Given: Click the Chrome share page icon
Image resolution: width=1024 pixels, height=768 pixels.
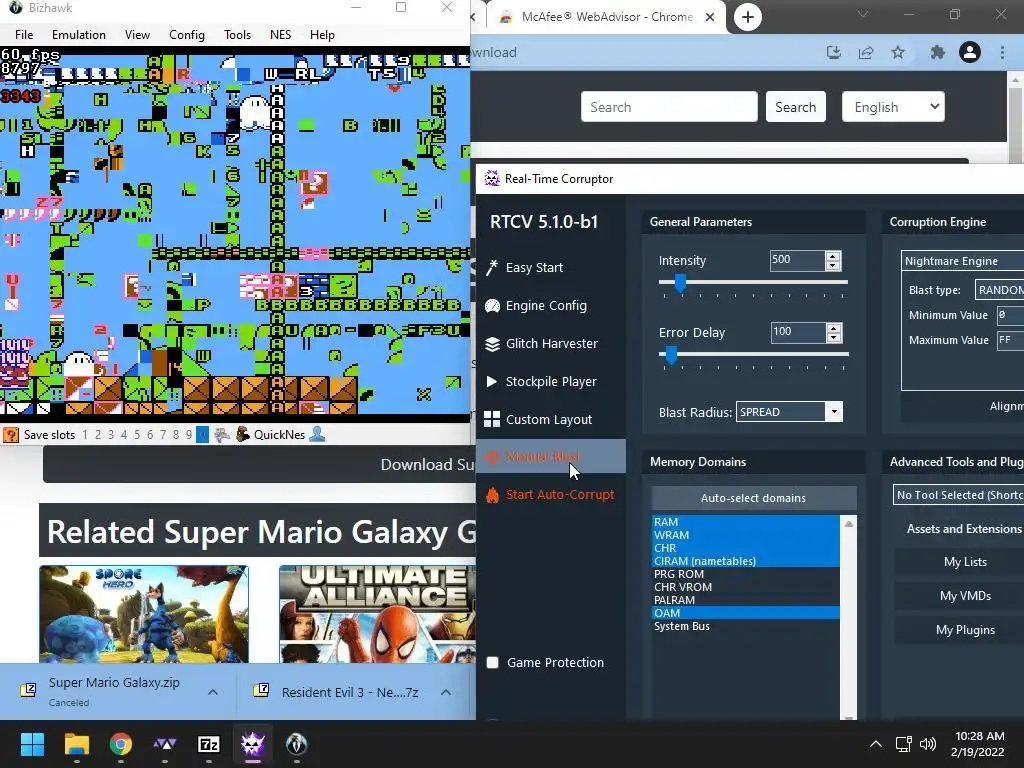Looking at the screenshot, I should click(x=866, y=52).
